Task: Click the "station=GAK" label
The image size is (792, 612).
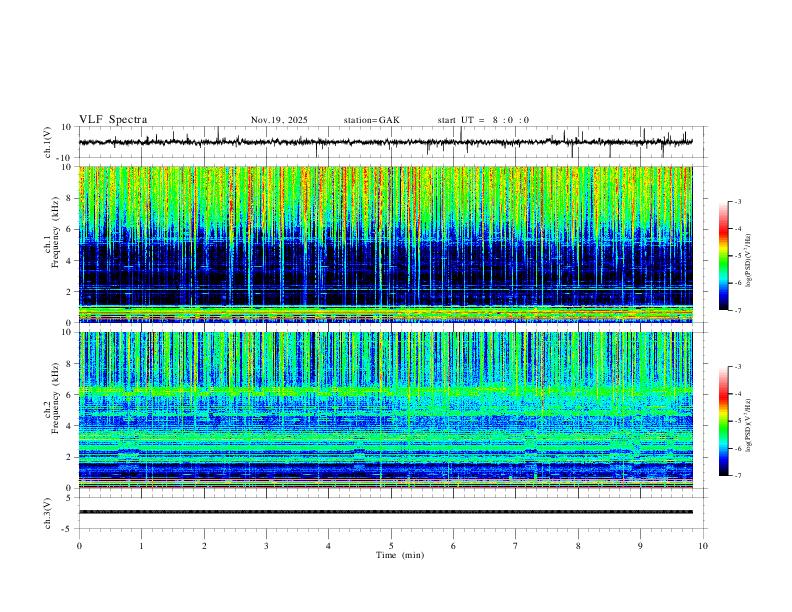Action: pyautogui.click(x=371, y=120)
